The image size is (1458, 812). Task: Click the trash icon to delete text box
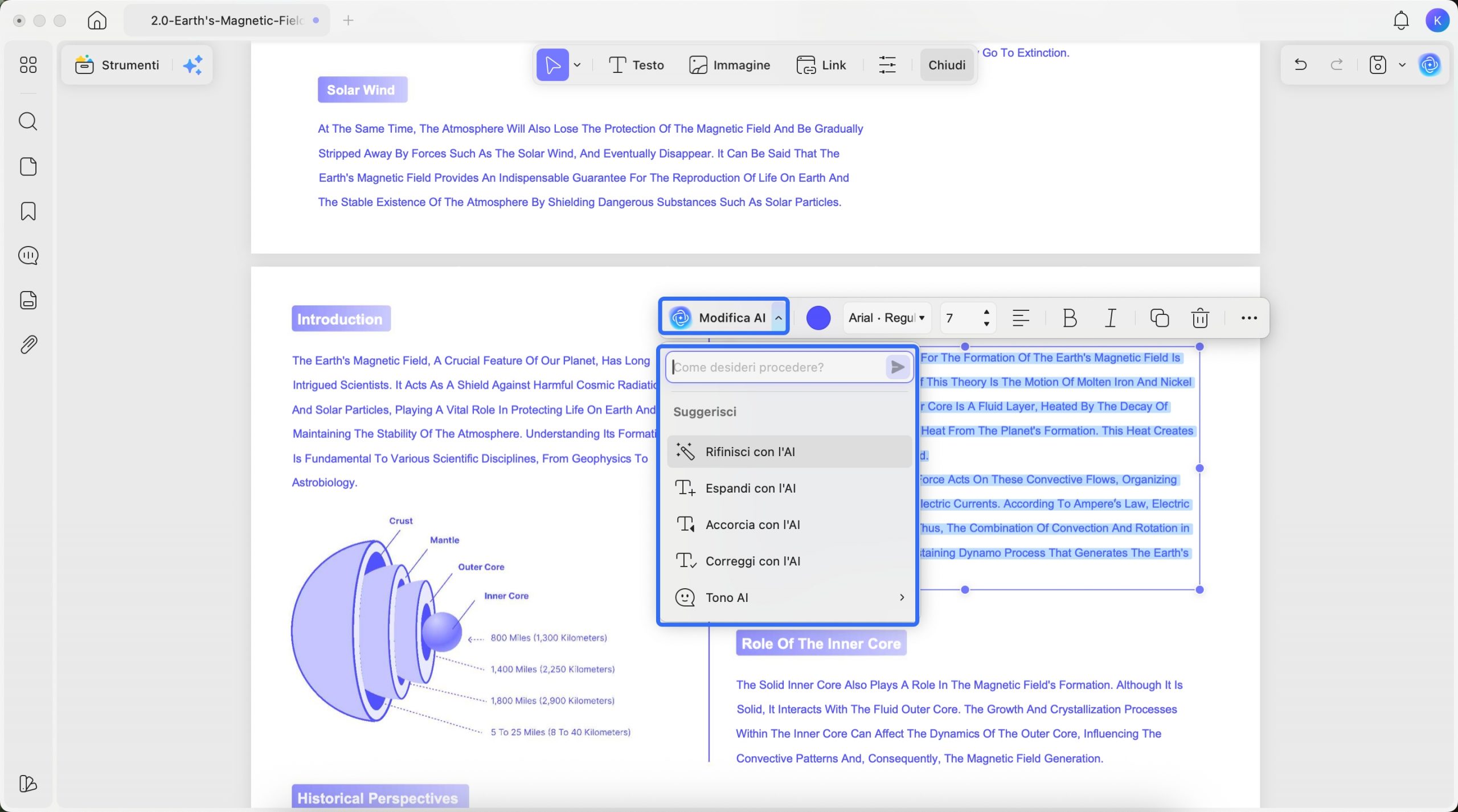click(1200, 318)
